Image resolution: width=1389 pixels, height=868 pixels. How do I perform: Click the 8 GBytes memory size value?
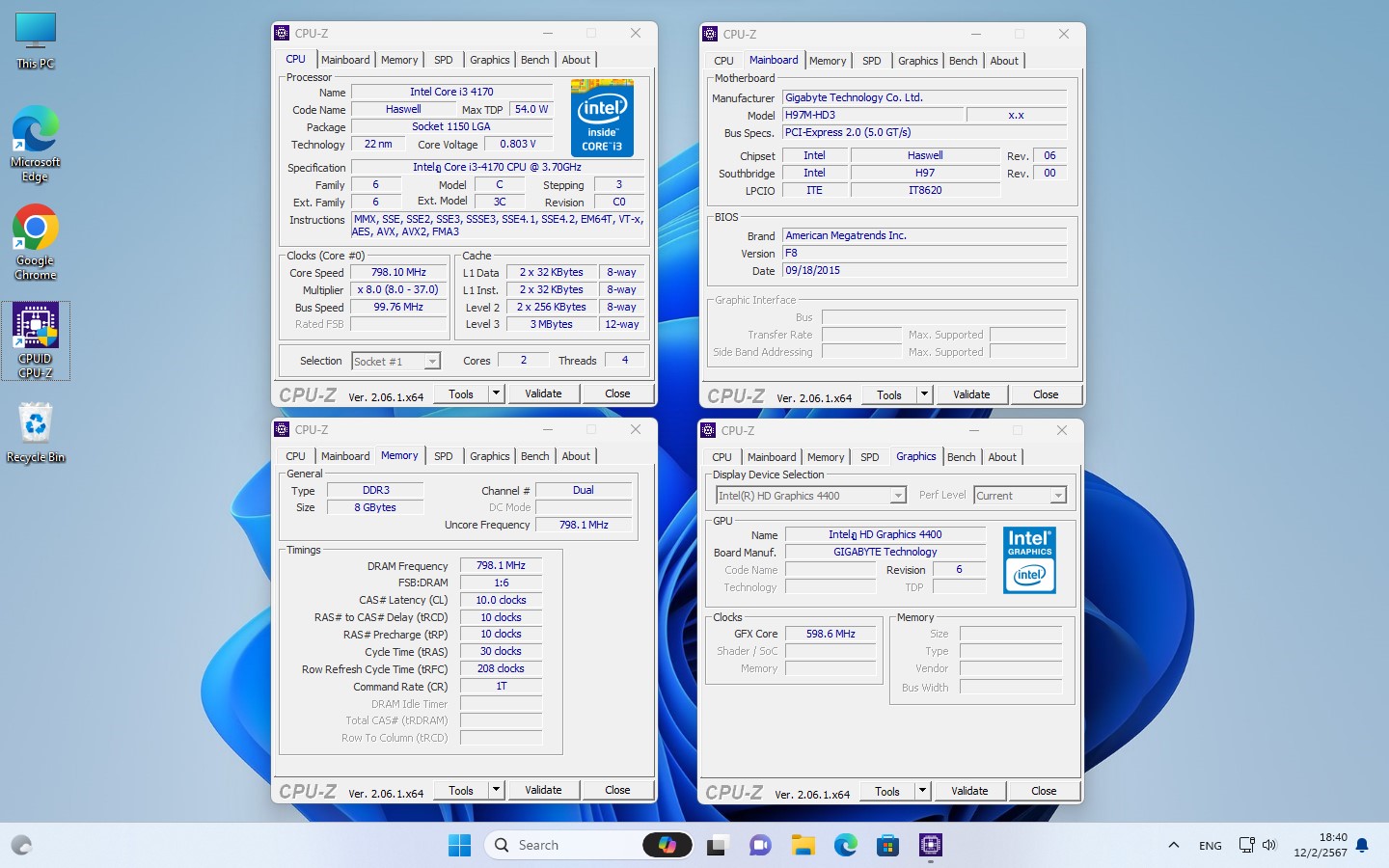click(375, 507)
